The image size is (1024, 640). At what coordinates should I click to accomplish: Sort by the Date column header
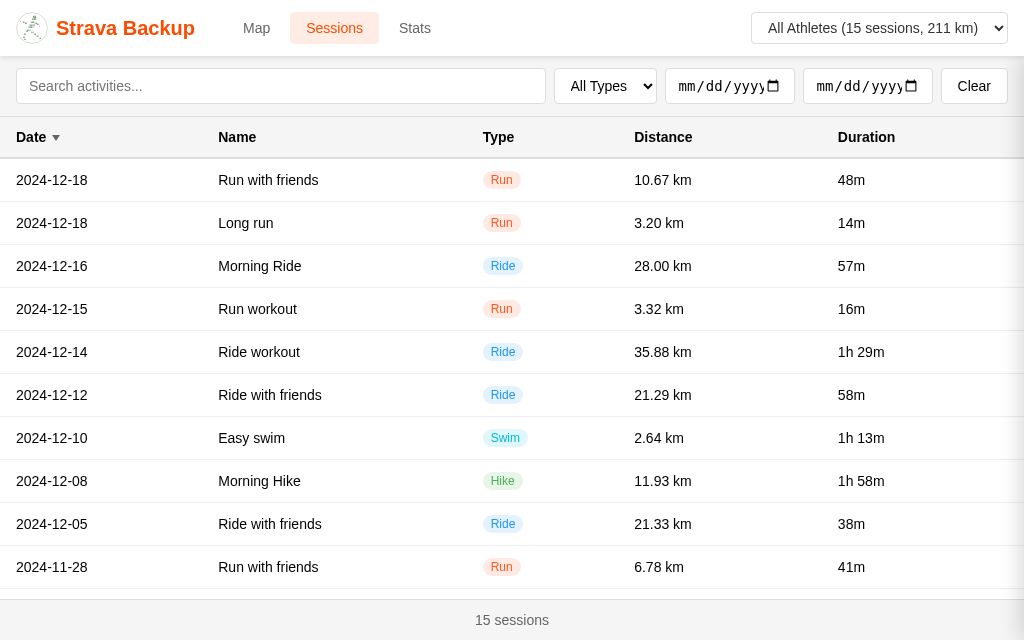tap(31, 137)
